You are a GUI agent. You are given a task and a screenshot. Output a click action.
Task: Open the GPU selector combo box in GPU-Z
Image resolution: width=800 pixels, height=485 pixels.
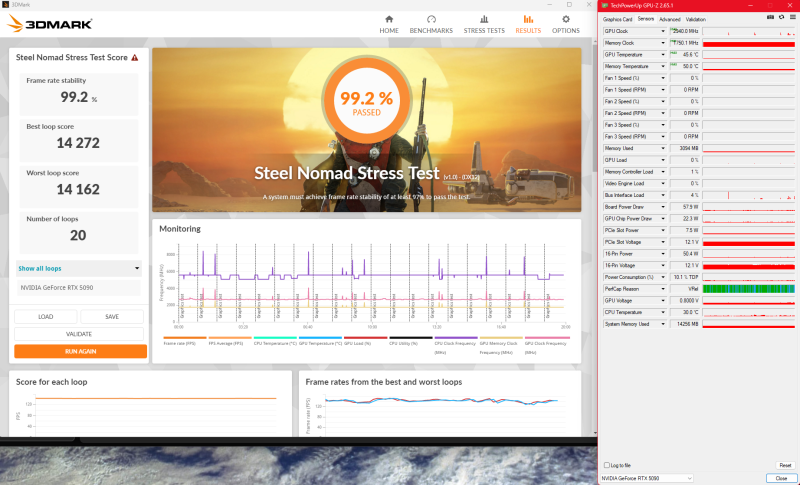click(646, 478)
